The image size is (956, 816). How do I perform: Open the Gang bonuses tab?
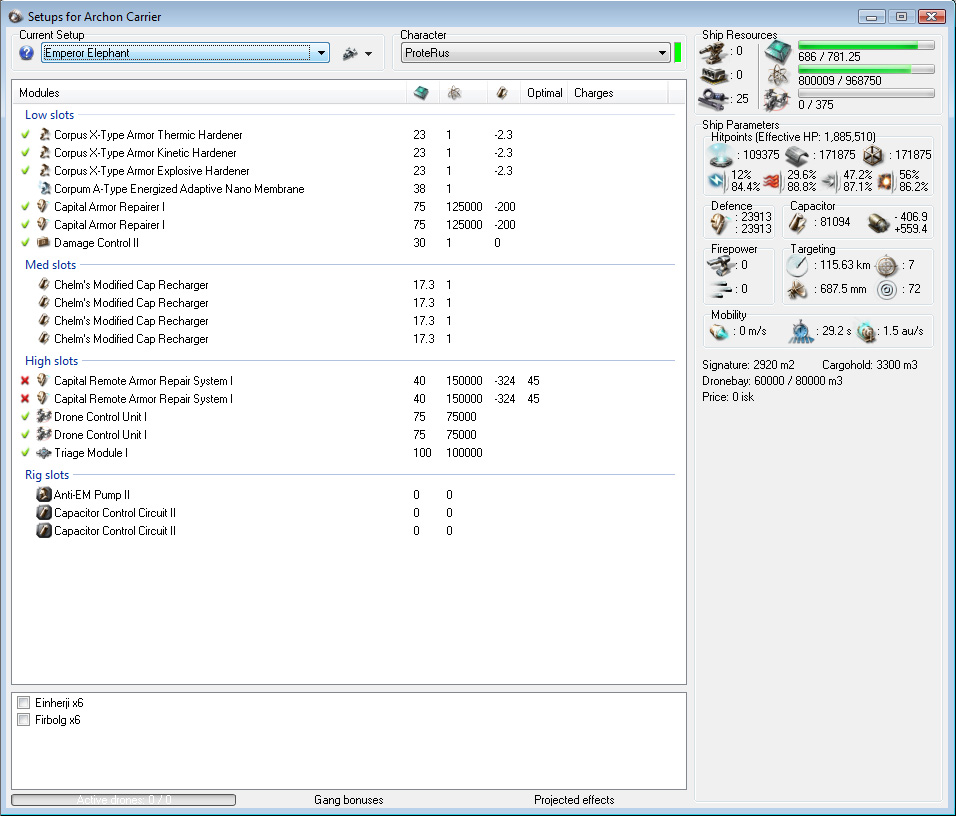click(x=349, y=800)
